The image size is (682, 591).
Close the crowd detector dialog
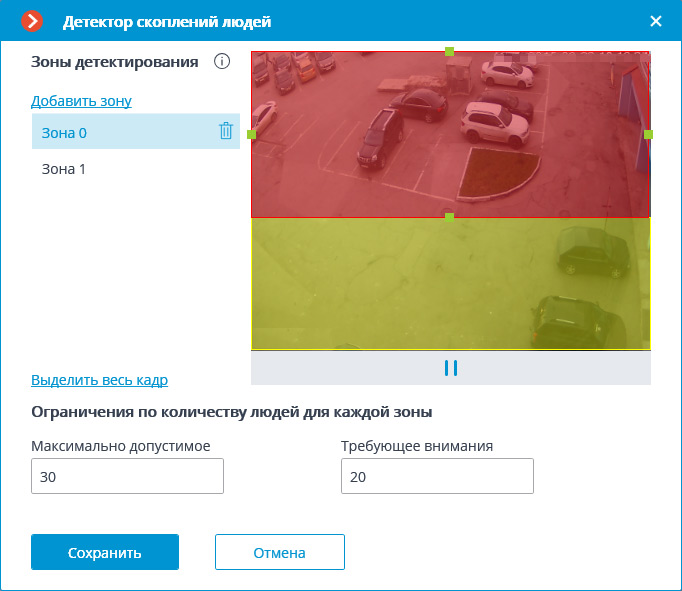pyautogui.click(x=656, y=21)
